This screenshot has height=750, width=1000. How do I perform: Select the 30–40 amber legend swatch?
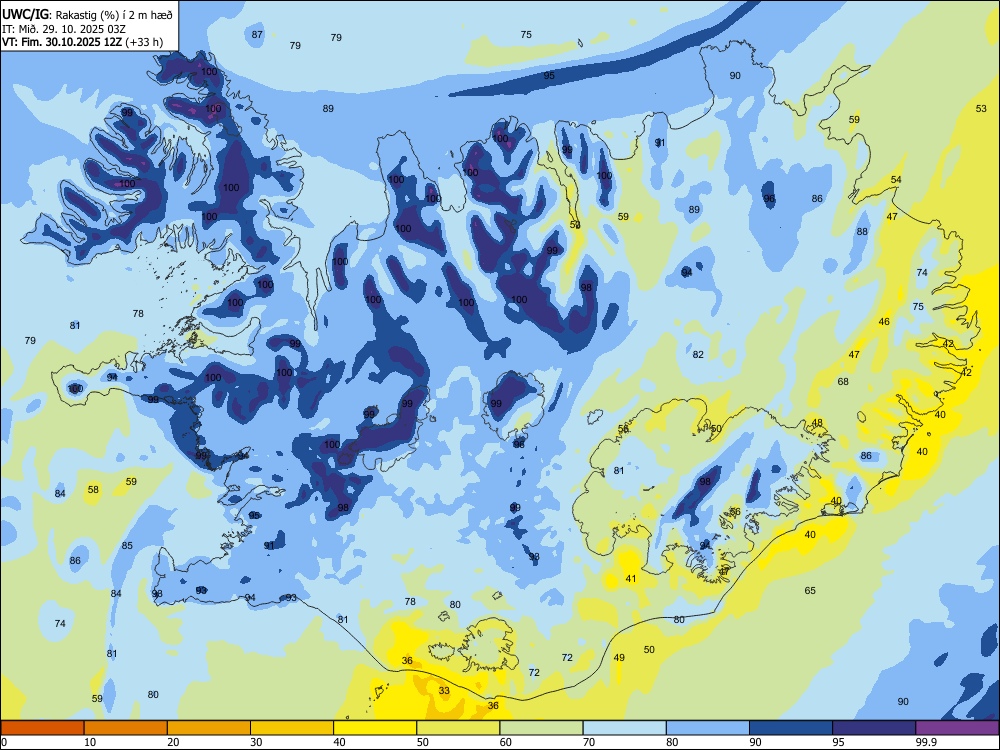pos(292,728)
